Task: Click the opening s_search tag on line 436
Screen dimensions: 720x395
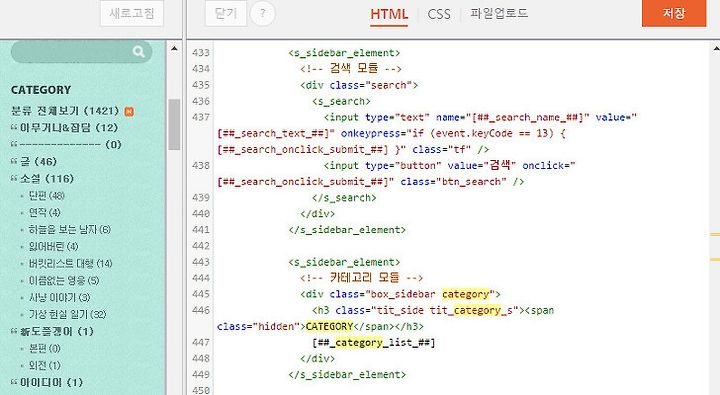Action: point(341,101)
